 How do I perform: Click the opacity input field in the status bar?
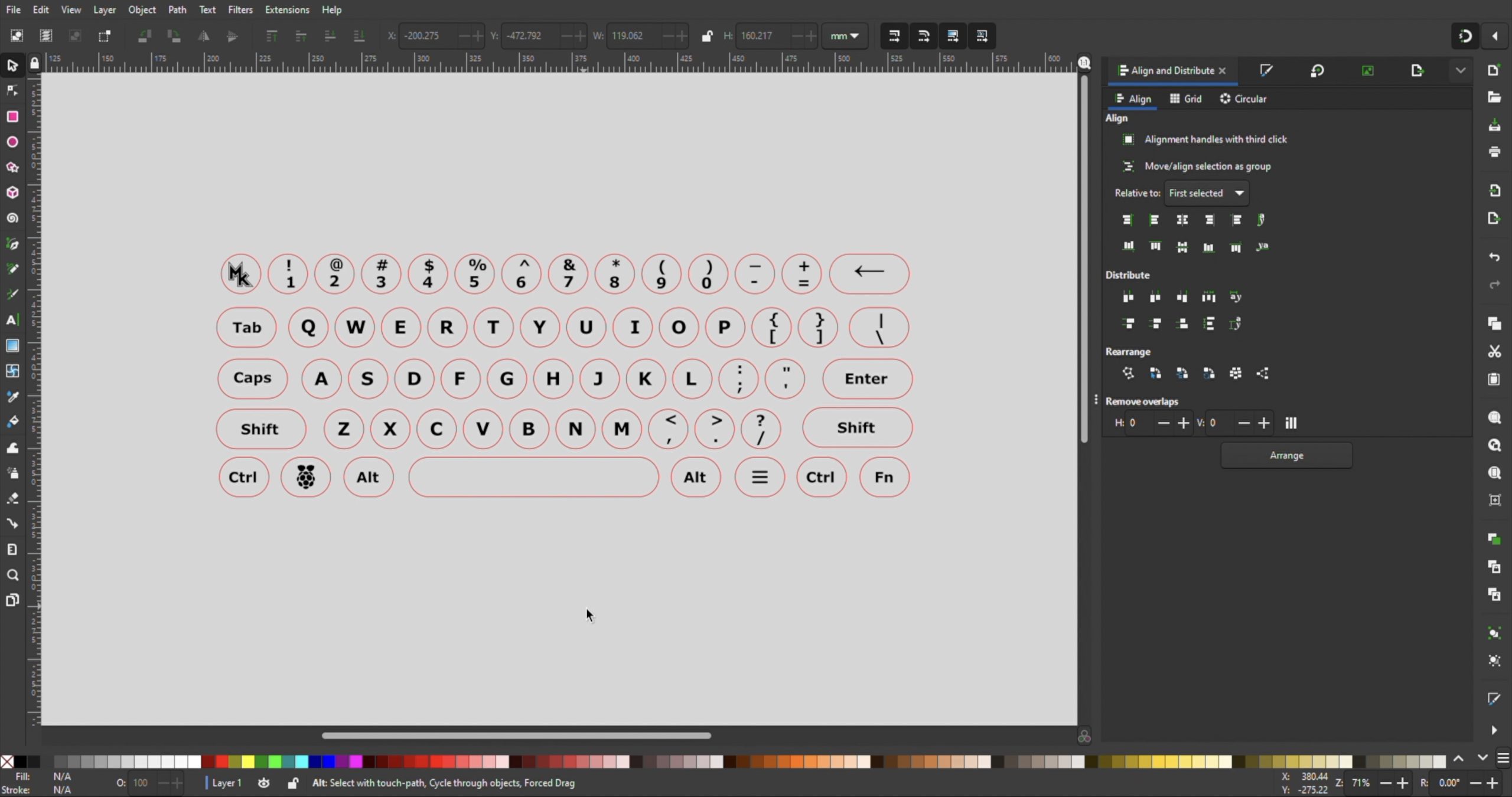142,782
